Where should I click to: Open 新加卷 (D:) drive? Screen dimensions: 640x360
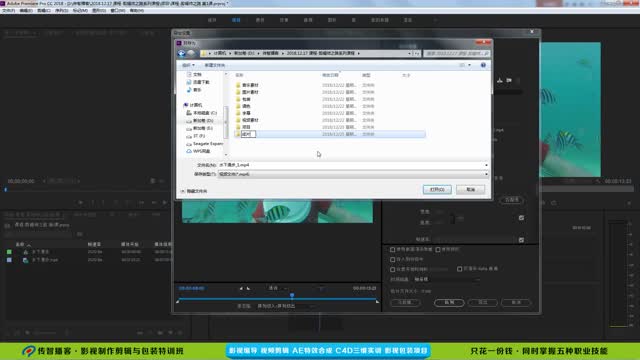200,121
